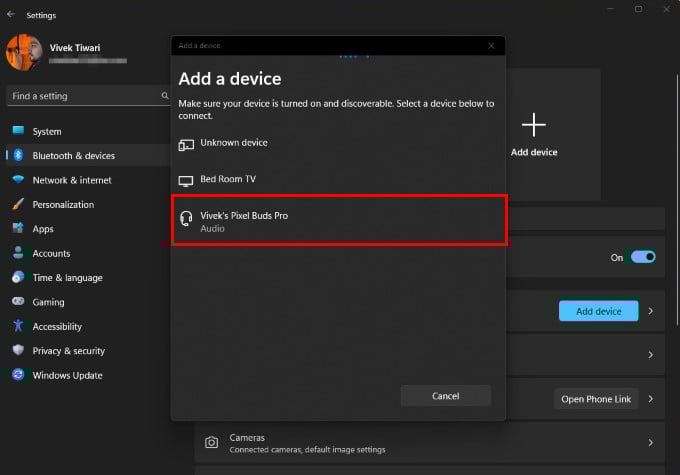Click the Gaming controller icon
This screenshot has width=680, height=475.
[x=18, y=301]
